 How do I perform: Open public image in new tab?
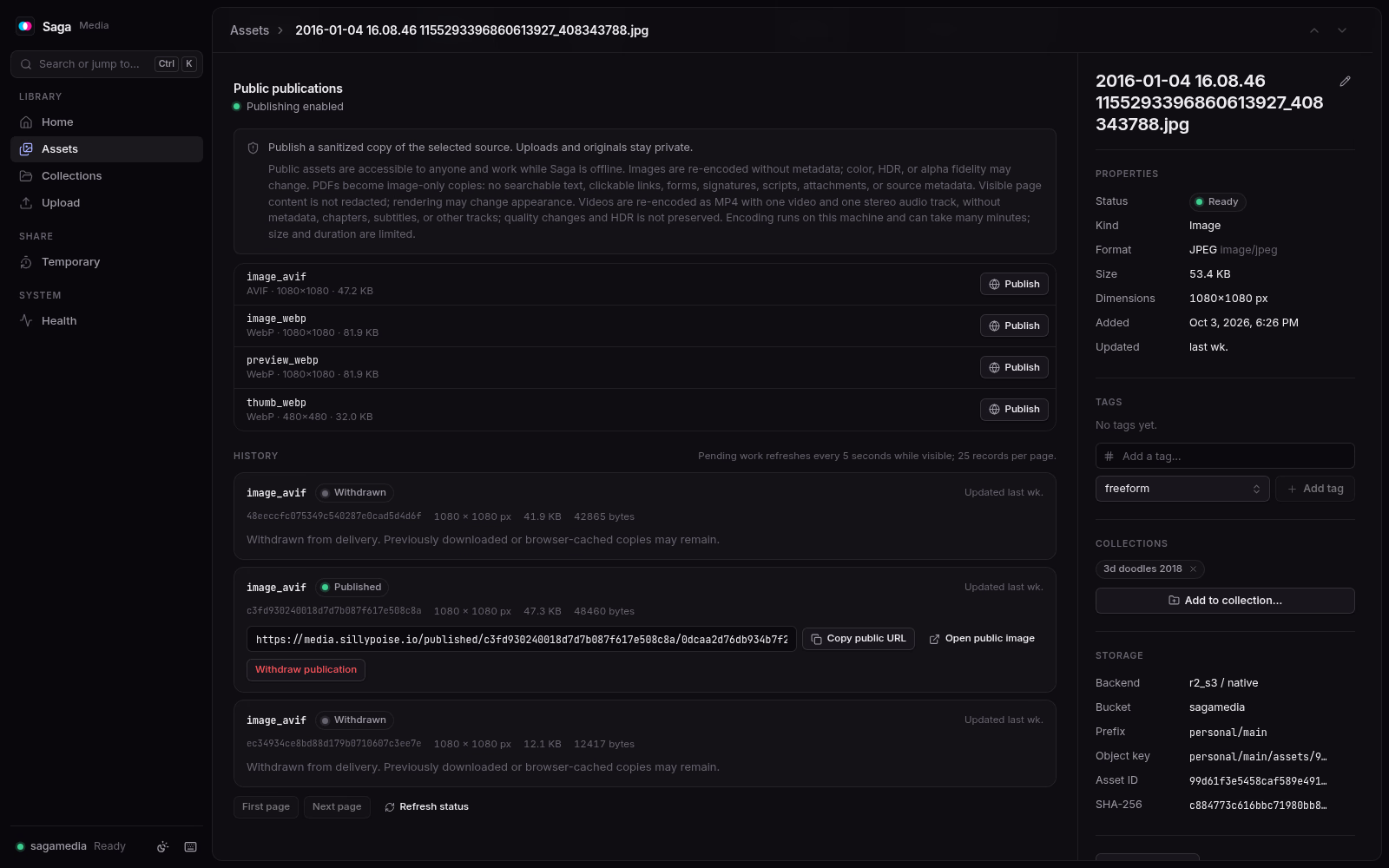pos(982,639)
